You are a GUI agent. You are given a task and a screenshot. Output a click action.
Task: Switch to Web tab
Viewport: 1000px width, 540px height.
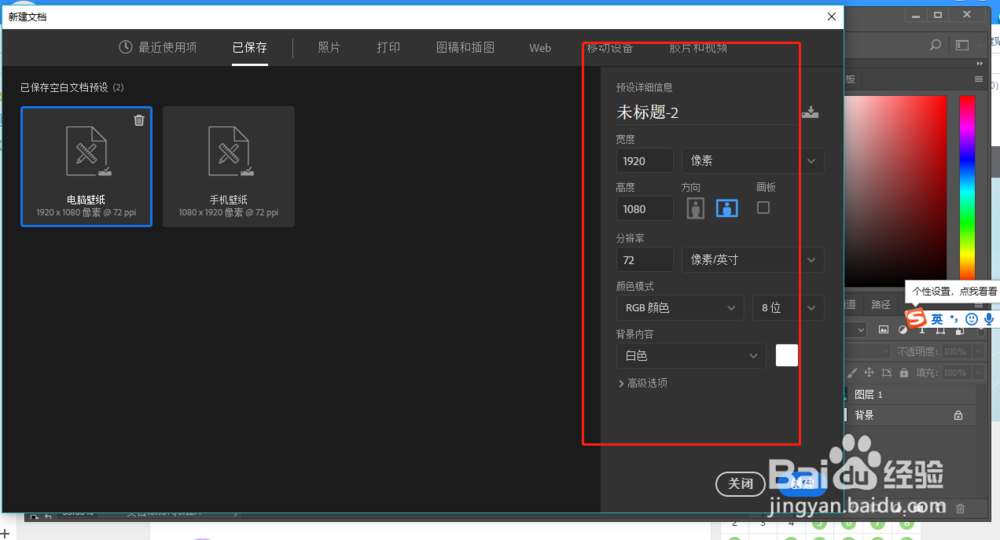(x=540, y=48)
